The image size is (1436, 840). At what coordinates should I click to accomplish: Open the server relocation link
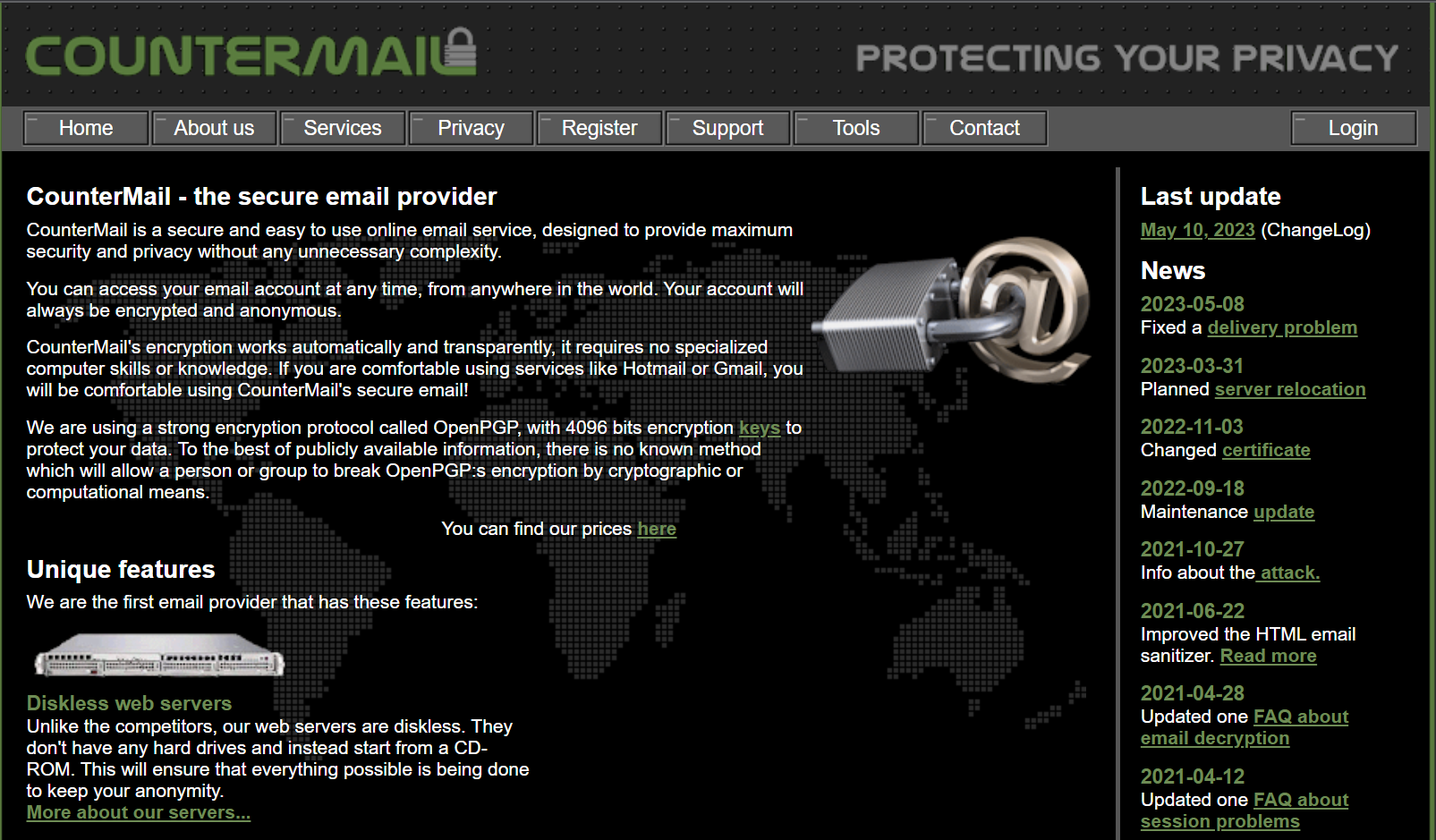[1290, 389]
